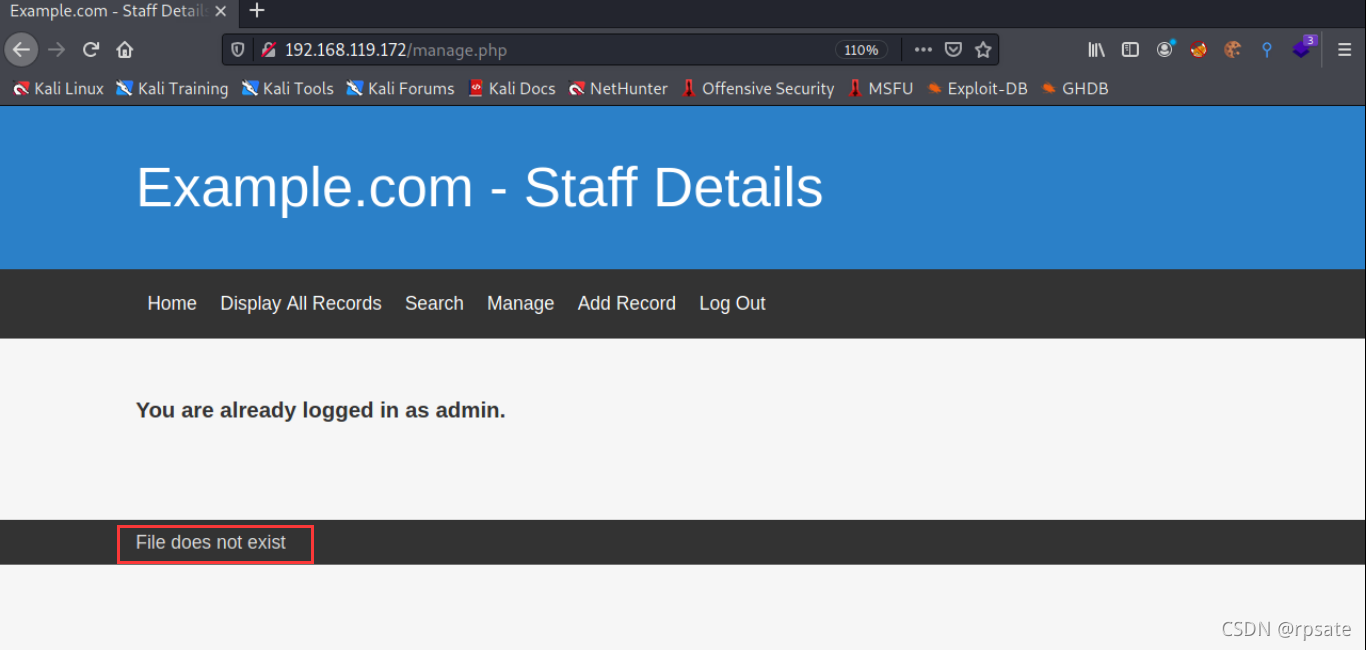Bookmark this page with star icon
This screenshot has width=1366, height=650.
click(983, 49)
